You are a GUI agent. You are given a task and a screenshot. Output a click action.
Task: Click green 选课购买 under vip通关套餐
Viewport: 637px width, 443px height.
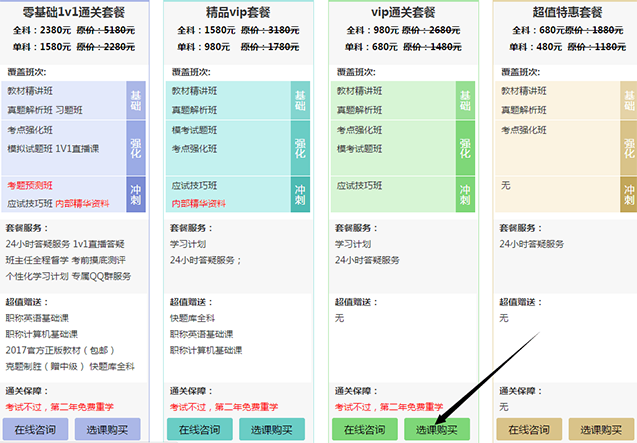(x=437, y=429)
